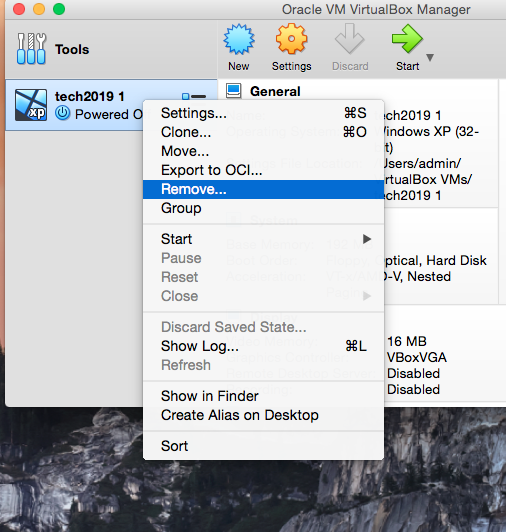Click the red close window button
Image resolution: width=506 pixels, height=532 pixels.
[19, 9]
